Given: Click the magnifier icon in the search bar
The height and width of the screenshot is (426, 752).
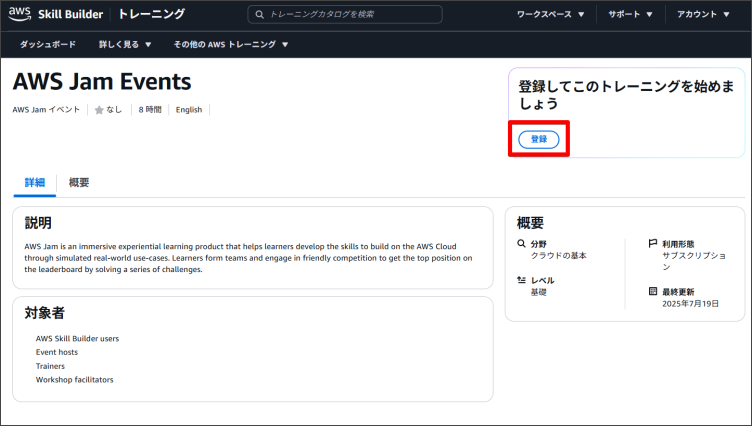Looking at the screenshot, I should (x=260, y=15).
